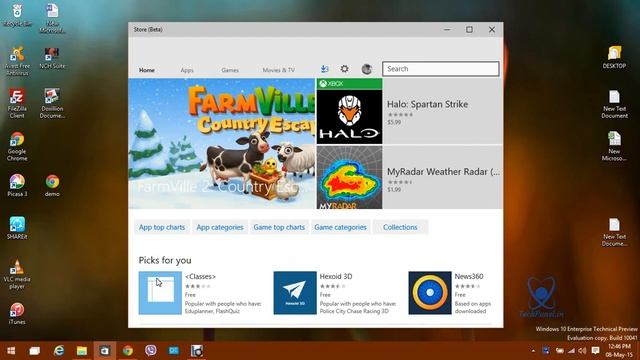Select demo Chrome shortcut on desktop
The image size is (640, 360).
[x=52, y=186]
